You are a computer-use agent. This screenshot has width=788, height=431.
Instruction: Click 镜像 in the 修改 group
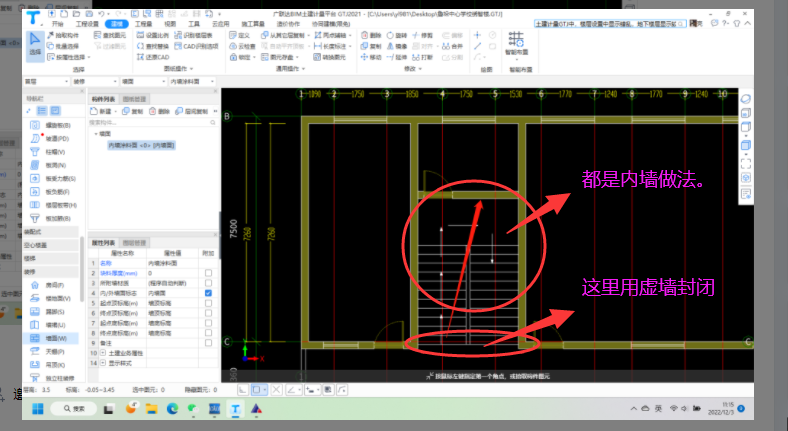coord(397,46)
